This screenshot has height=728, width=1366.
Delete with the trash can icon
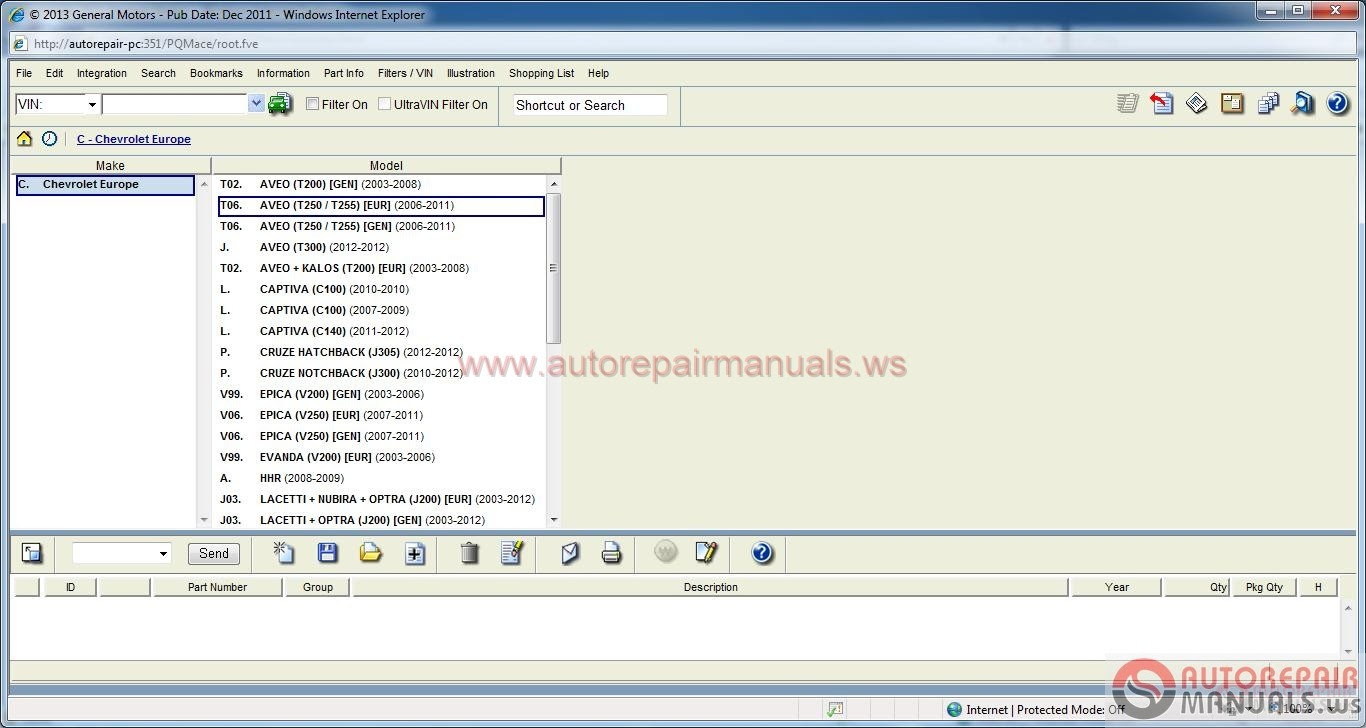click(x=469, y=552)
